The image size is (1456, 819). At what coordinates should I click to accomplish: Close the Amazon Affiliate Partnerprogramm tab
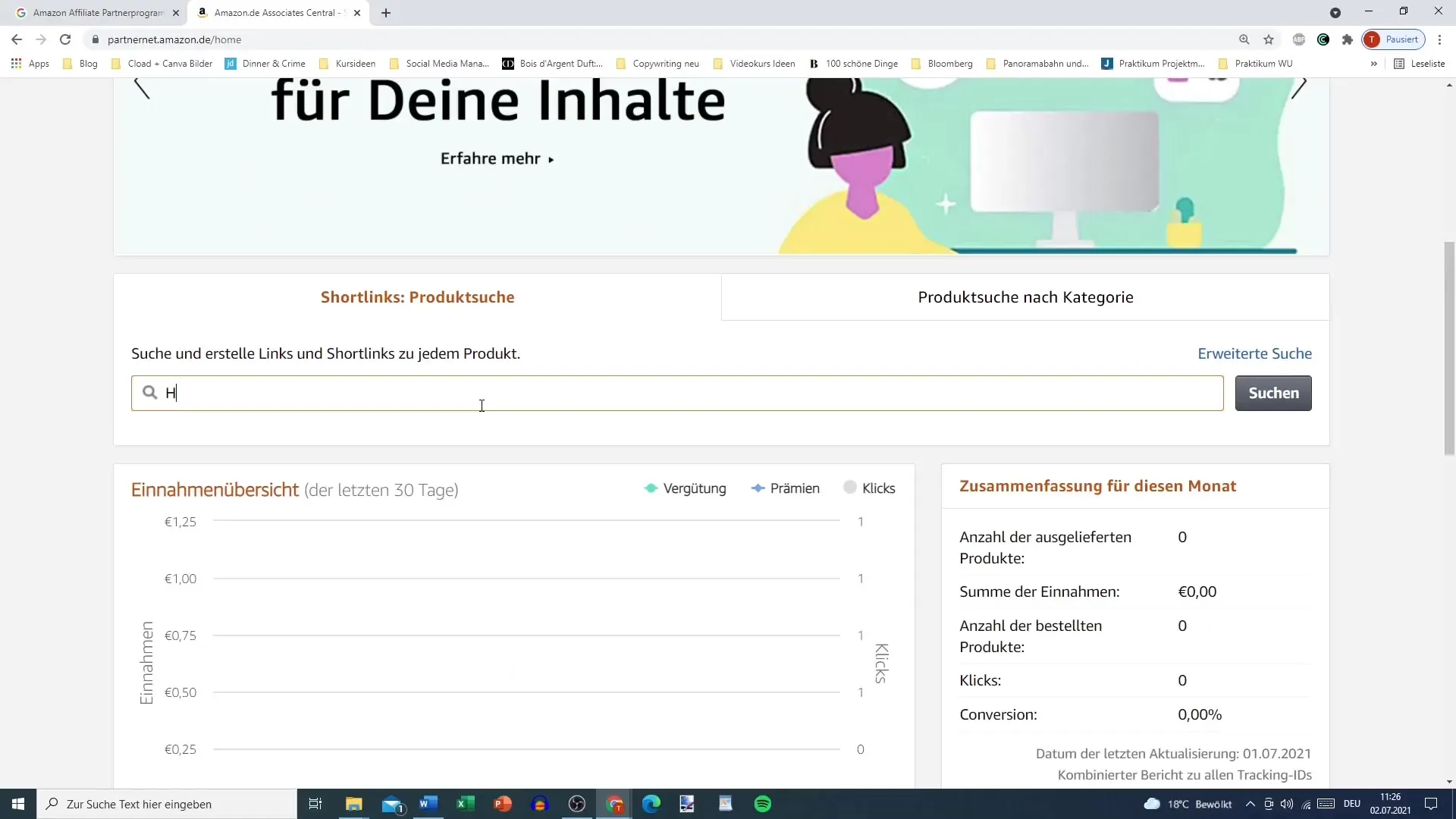pos(176,13)
